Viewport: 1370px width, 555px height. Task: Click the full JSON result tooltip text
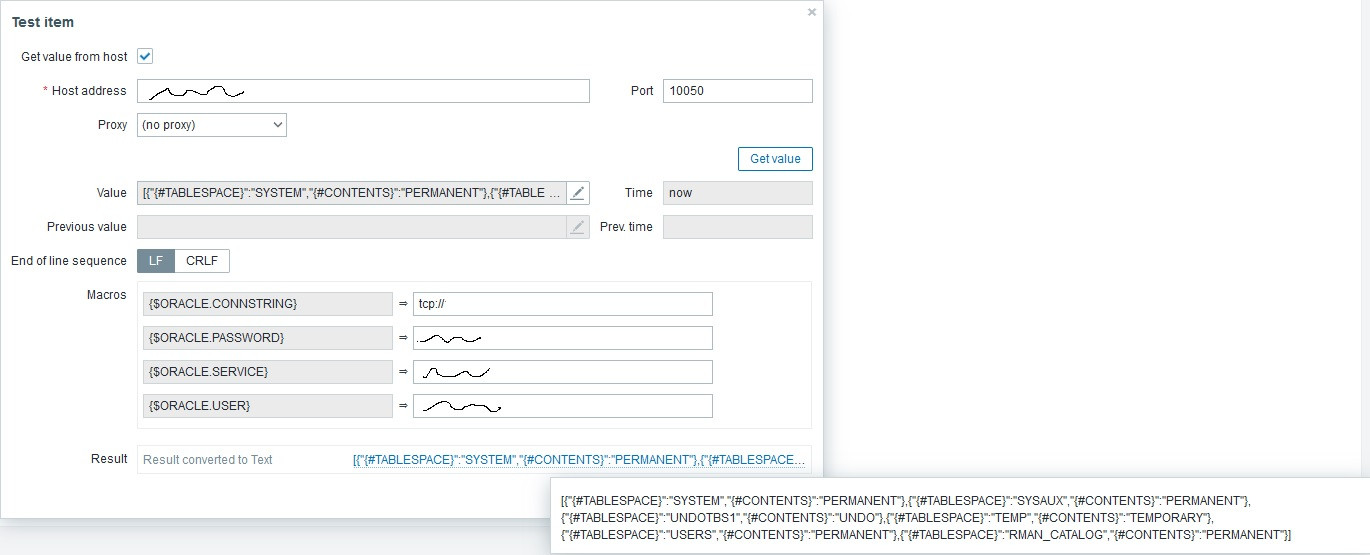[926, 517]
